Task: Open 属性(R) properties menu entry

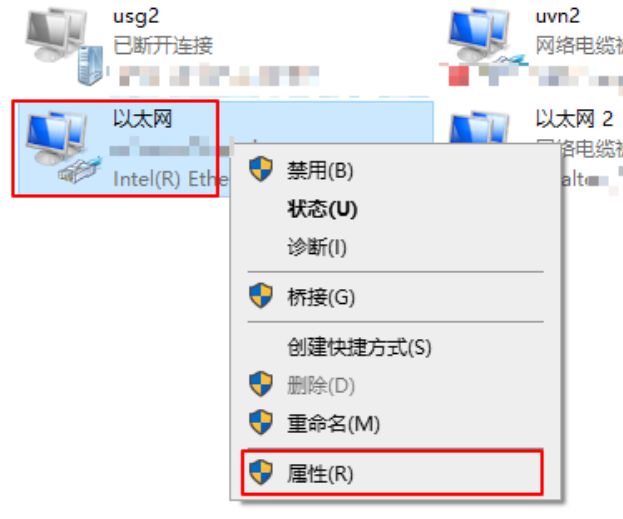Action: (x=320, y=473)
